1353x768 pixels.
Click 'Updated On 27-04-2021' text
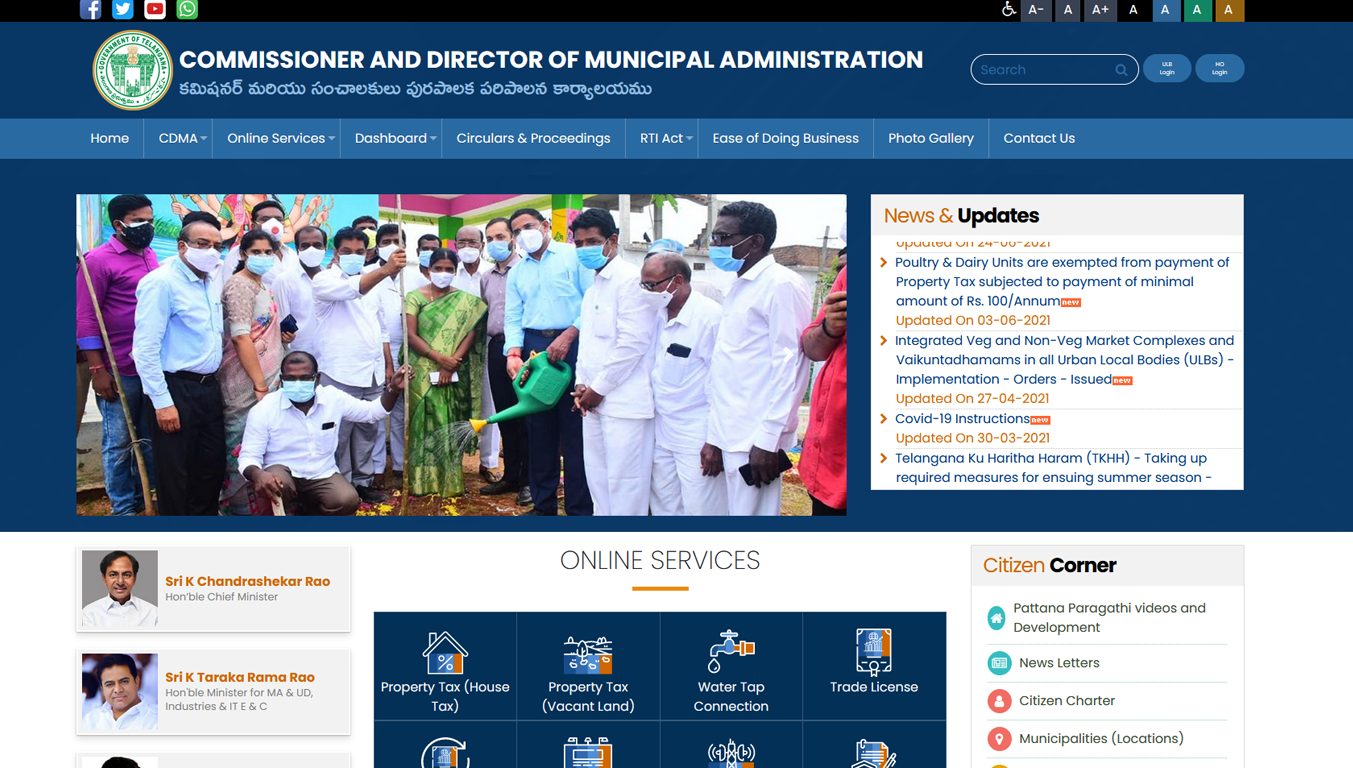pyautogui.click(x=972, y=399)
